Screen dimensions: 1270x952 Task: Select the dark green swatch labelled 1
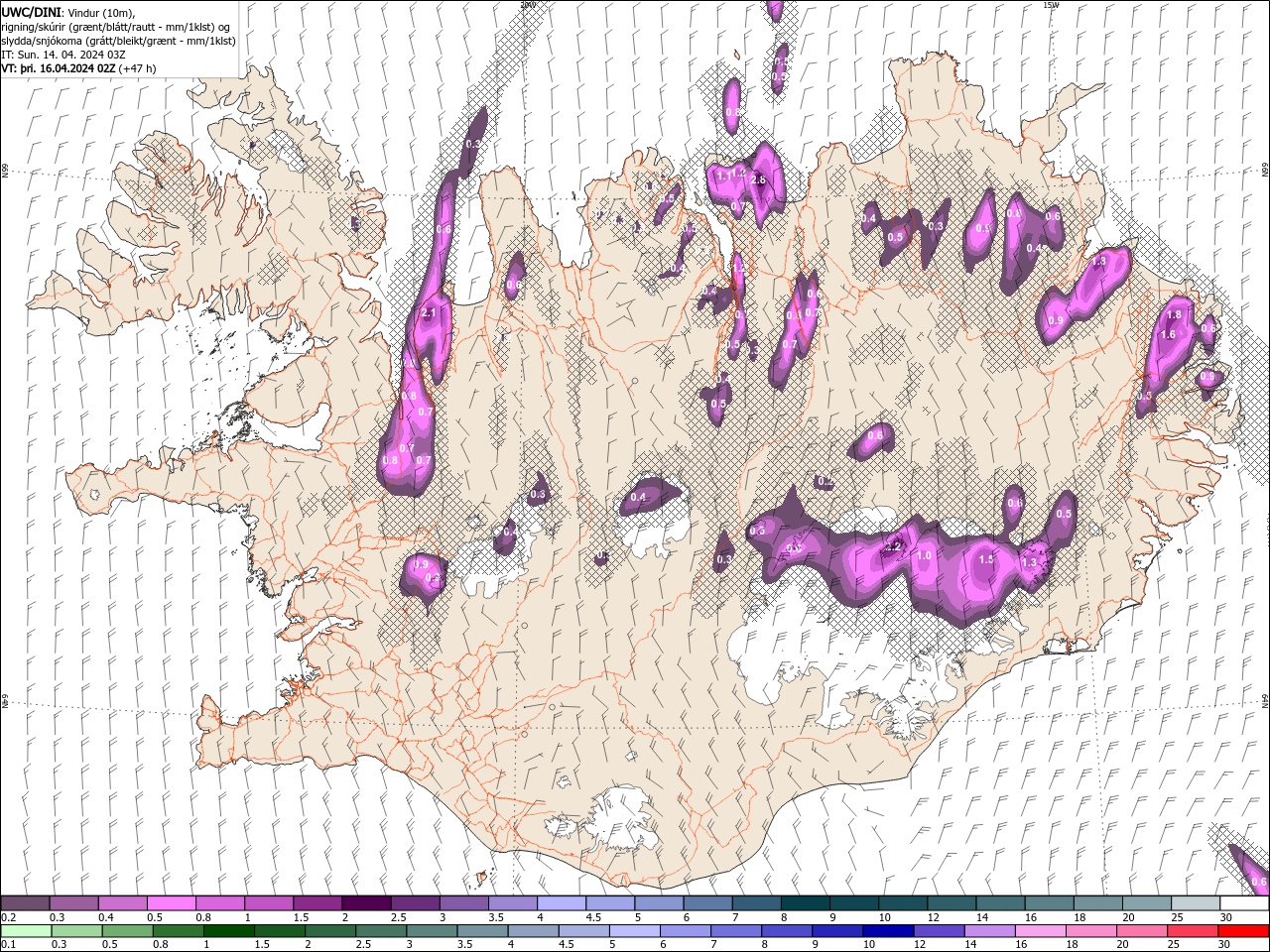tap(228, 931)
